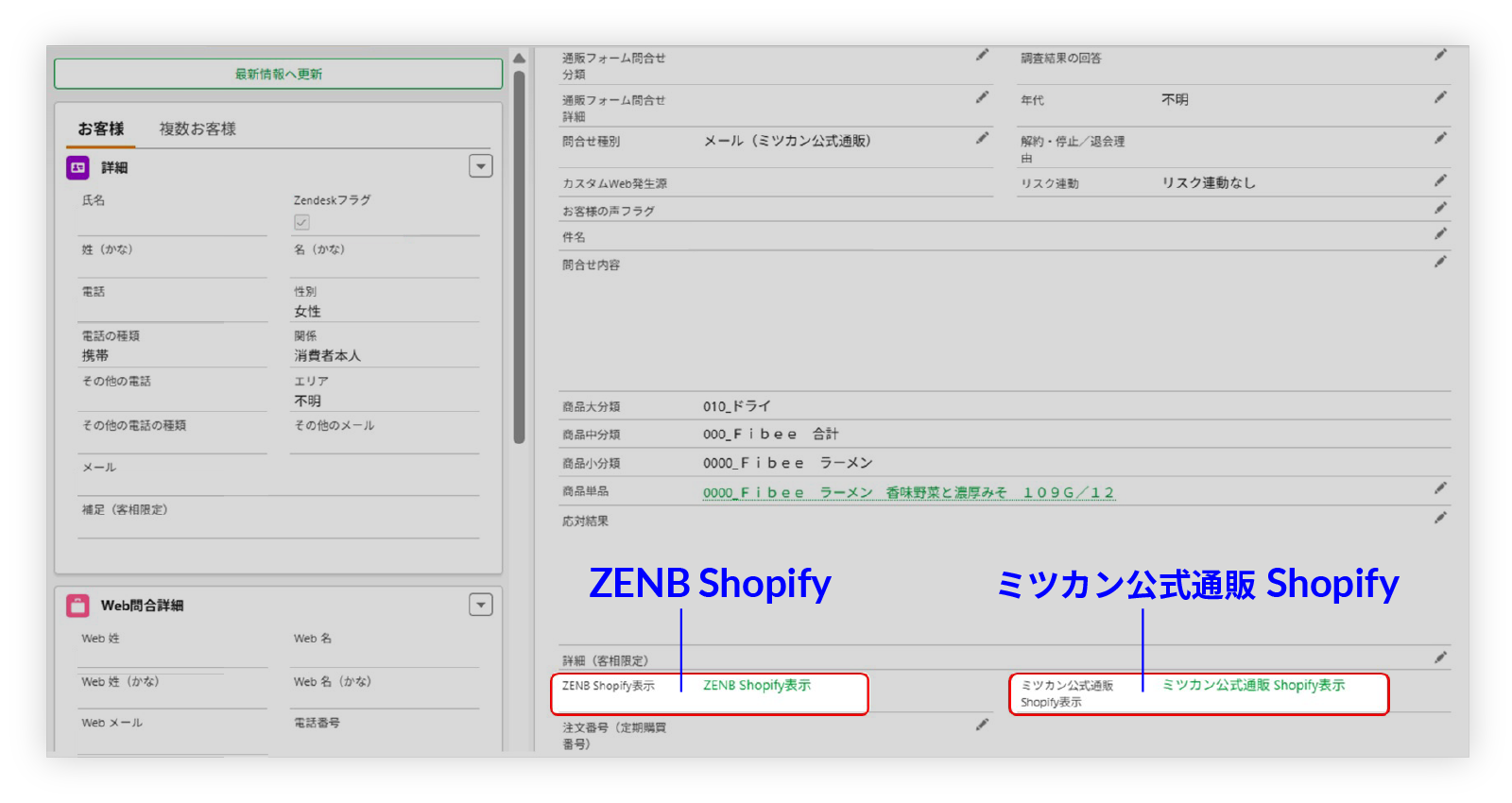The height and width of the screenshot is (803, 1512).
Task: Edit the 調査結果の回答 field pencil
Action: pos(1440,56)
